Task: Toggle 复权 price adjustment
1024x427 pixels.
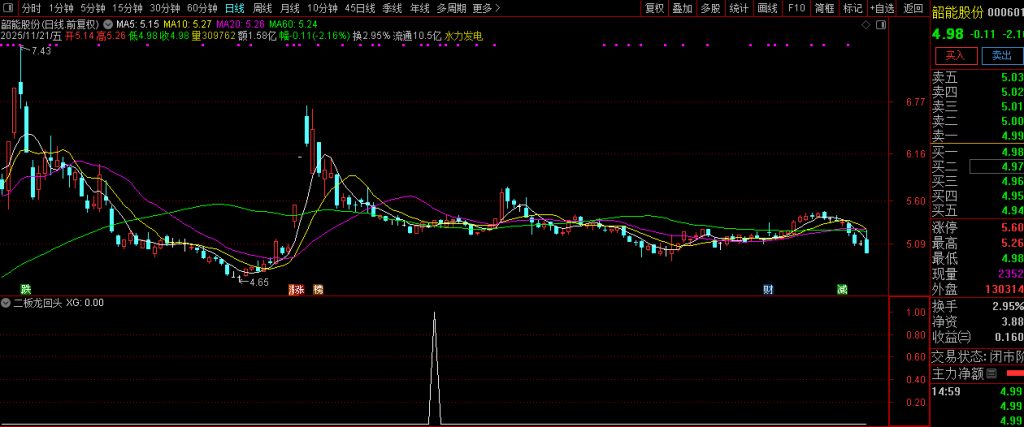Action: tap(654, 8)
